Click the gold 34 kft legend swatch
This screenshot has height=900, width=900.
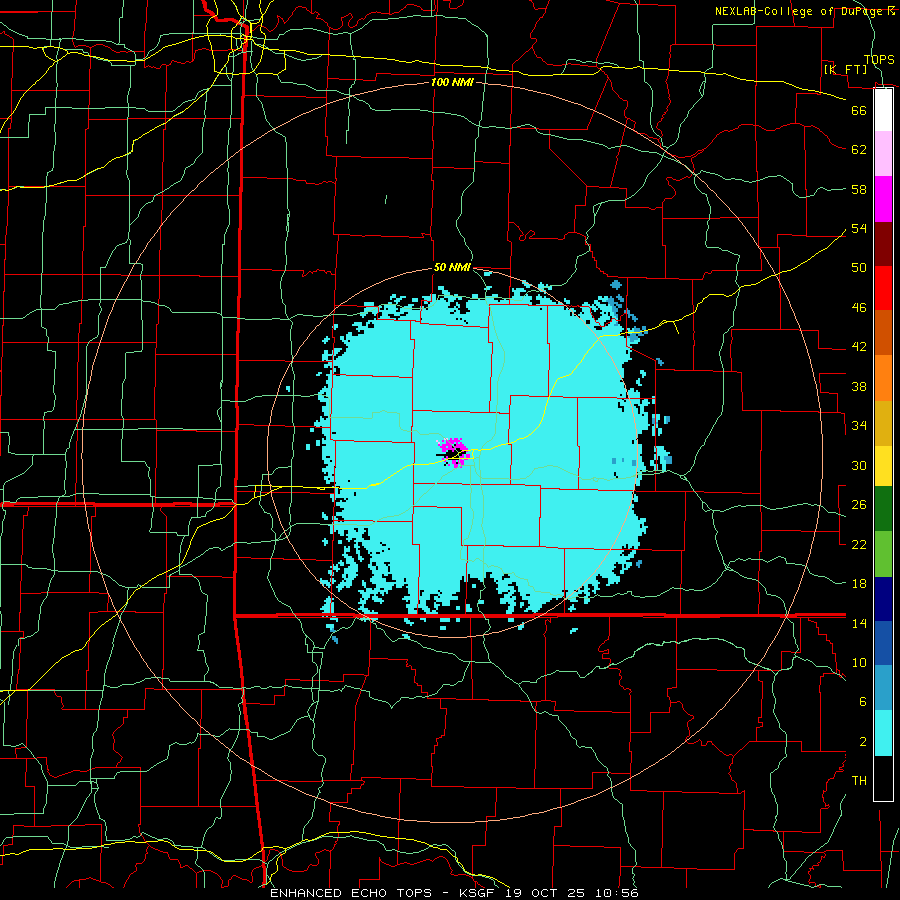[x=883, y=423]
